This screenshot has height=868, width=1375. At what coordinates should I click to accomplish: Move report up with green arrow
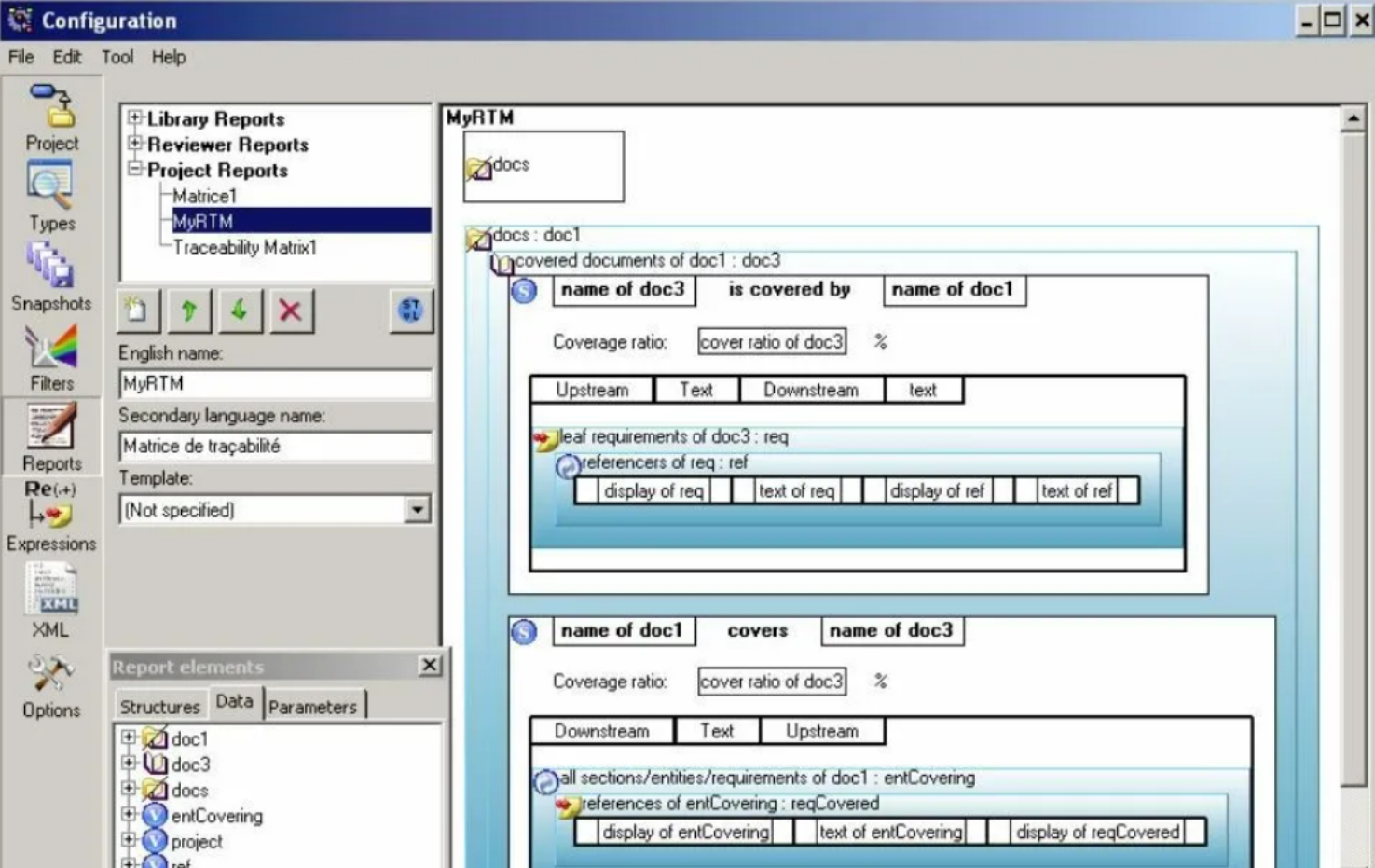point(189,310)
